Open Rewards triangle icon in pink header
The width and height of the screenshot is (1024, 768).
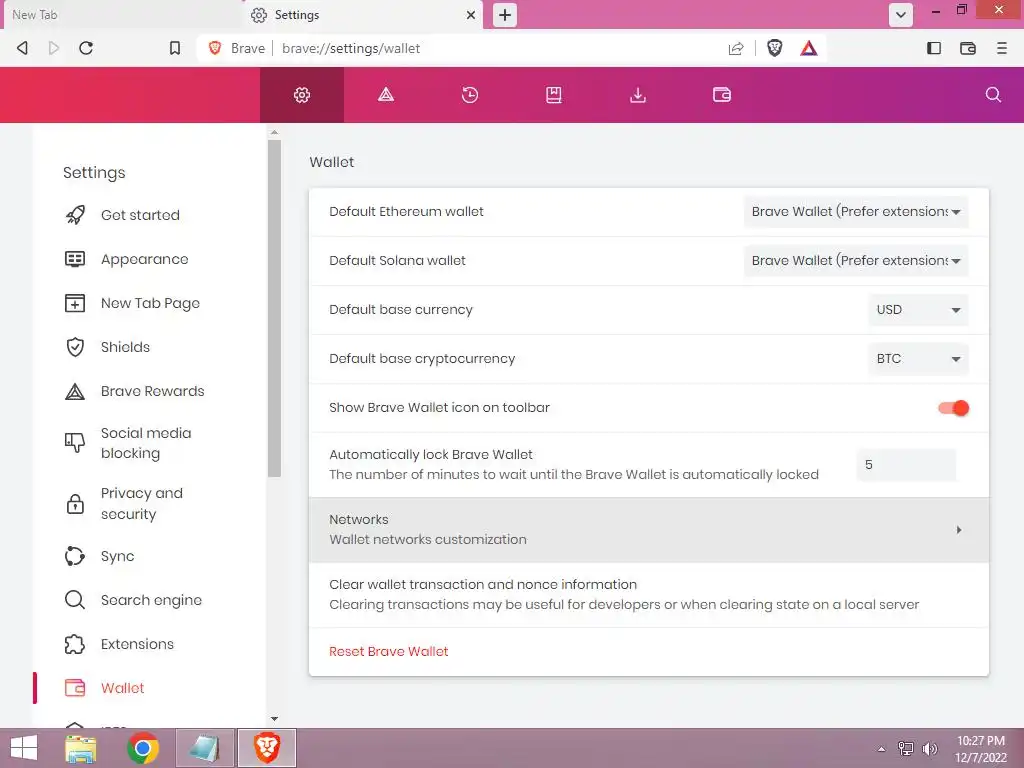coord(386,95)
